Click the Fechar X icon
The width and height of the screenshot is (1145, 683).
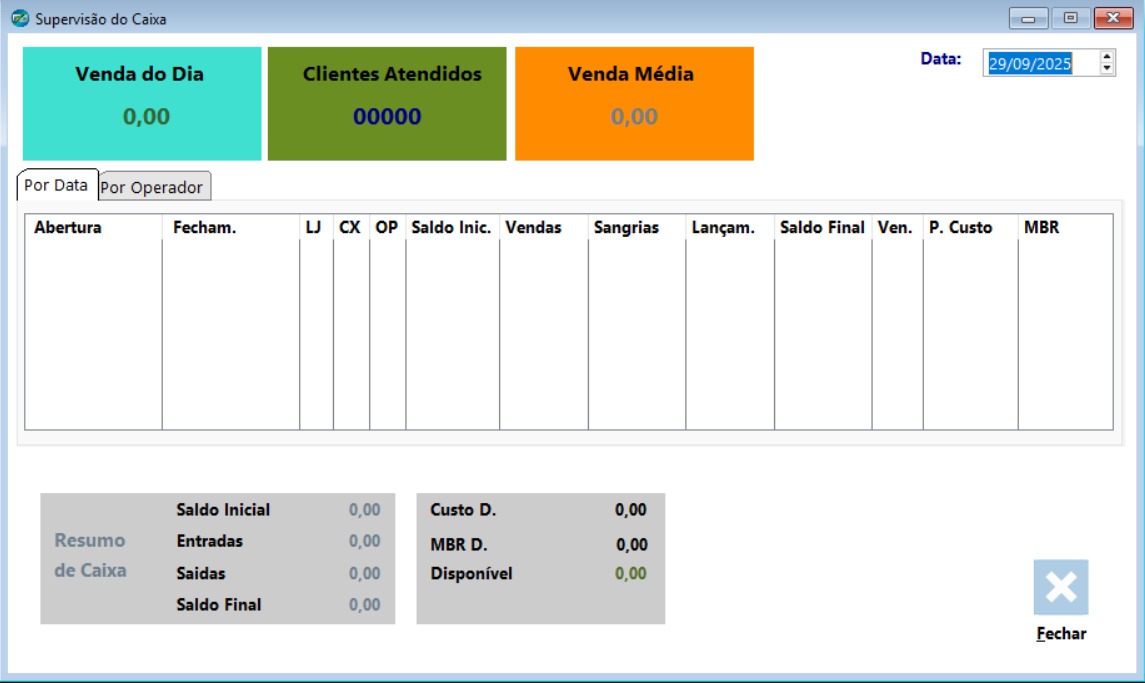(1060, 587)
